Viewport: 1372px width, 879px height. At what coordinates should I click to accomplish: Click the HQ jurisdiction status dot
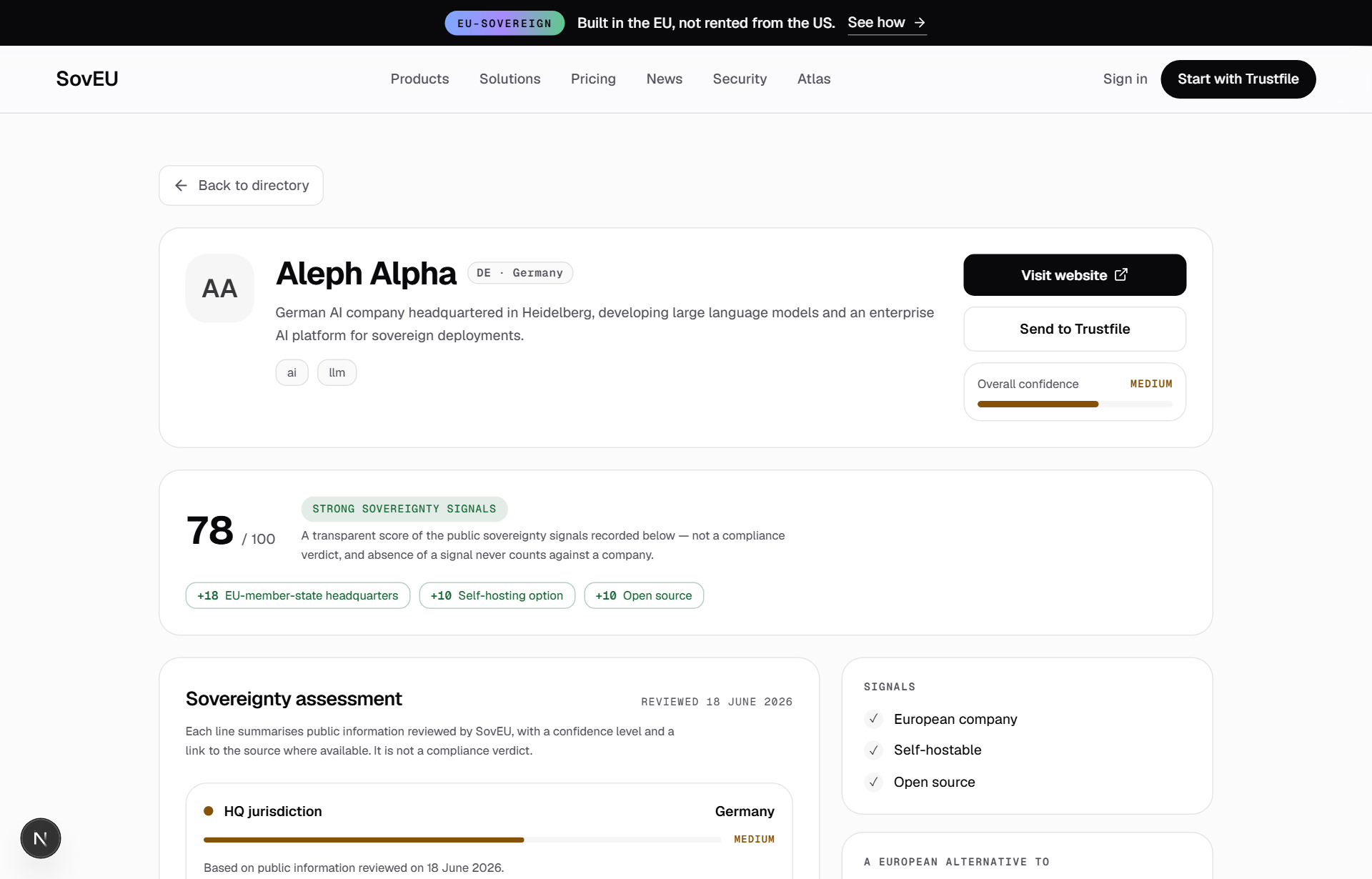[209, 811]
